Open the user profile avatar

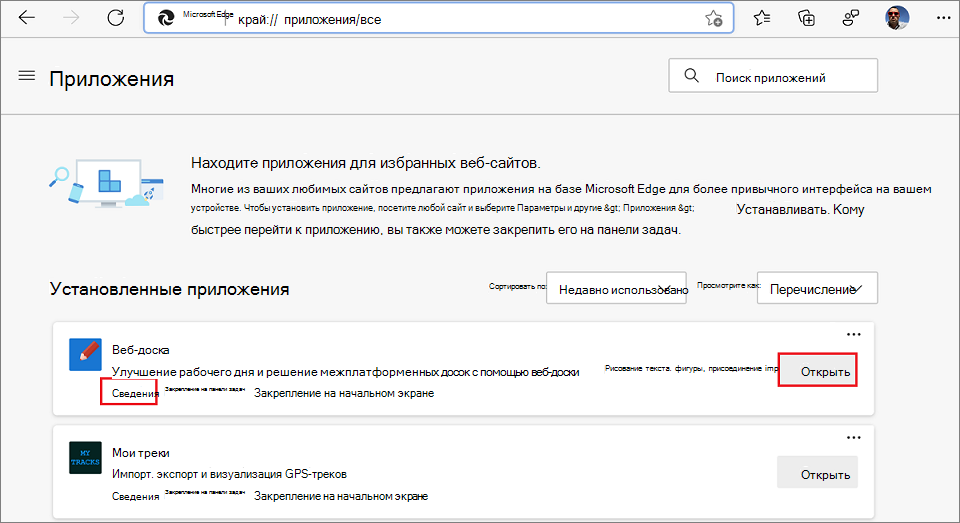897,18
